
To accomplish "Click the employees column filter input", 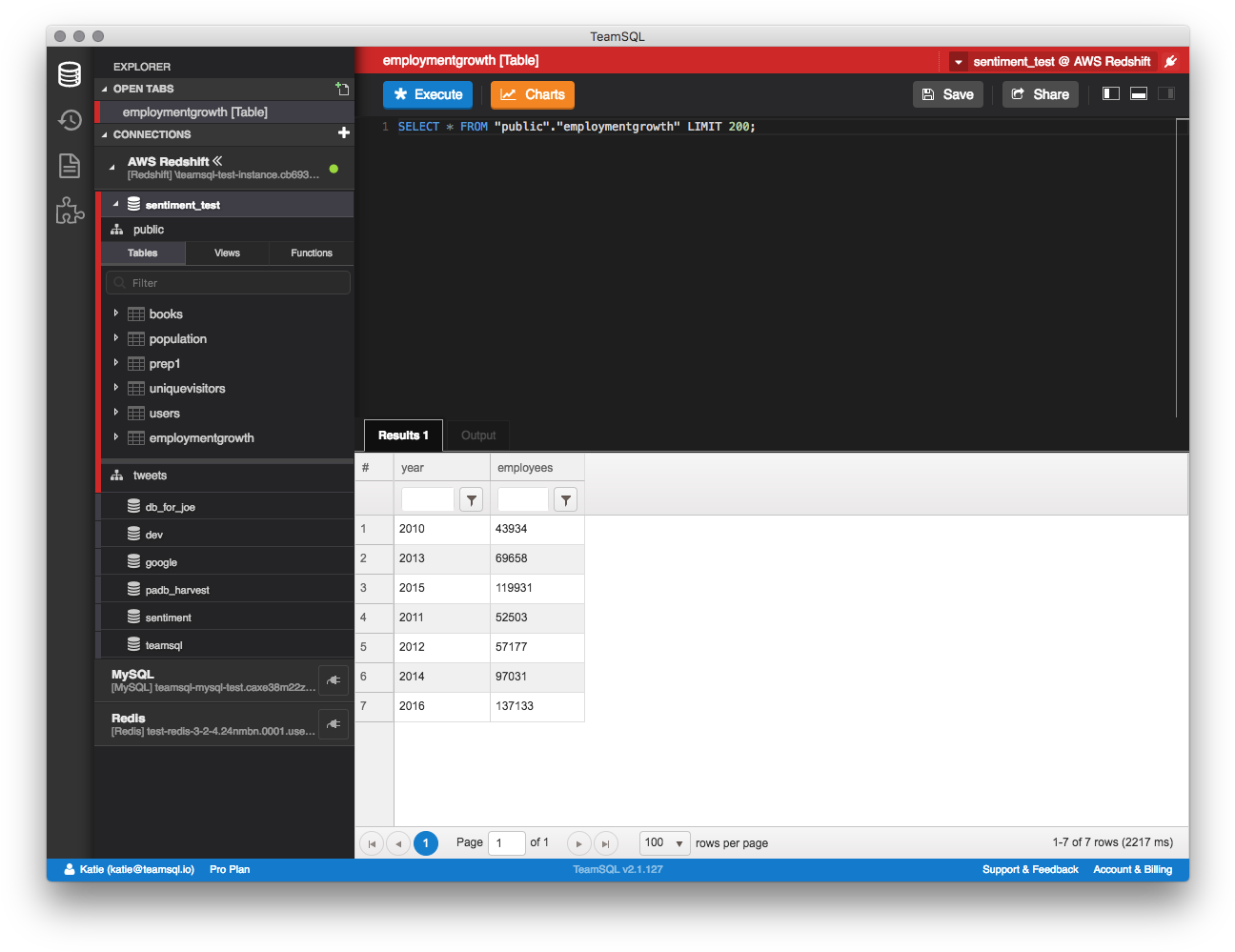I will click(523, 499).
